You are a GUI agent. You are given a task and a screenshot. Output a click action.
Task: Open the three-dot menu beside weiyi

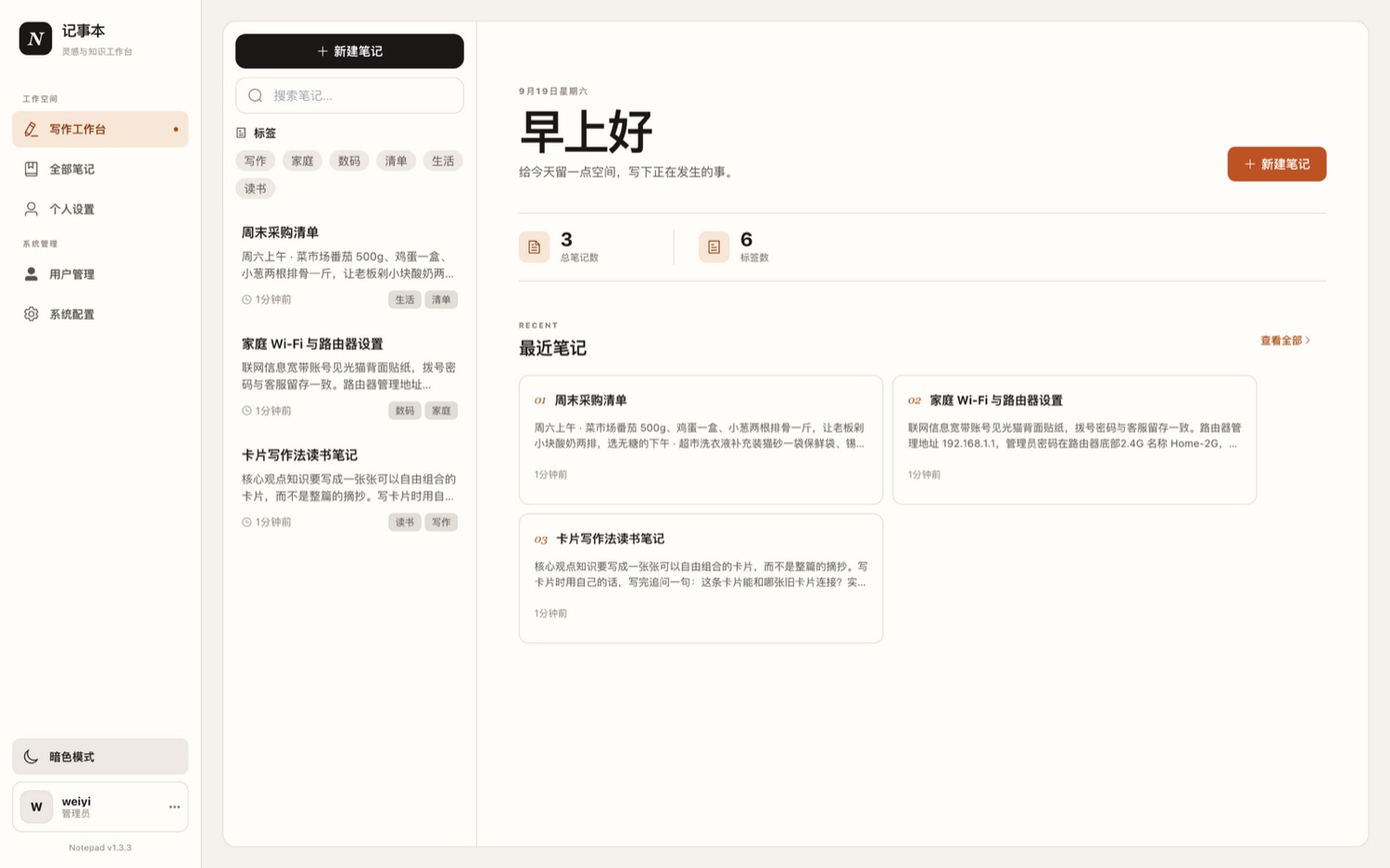(x=174, y=807)
